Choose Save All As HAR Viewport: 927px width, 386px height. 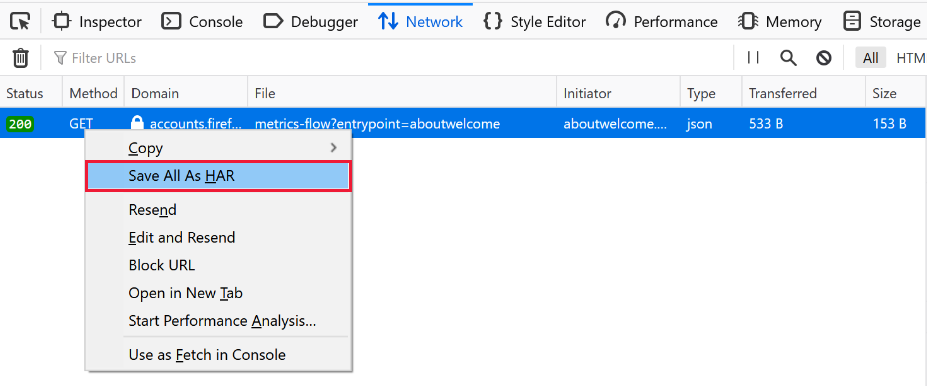218,176
